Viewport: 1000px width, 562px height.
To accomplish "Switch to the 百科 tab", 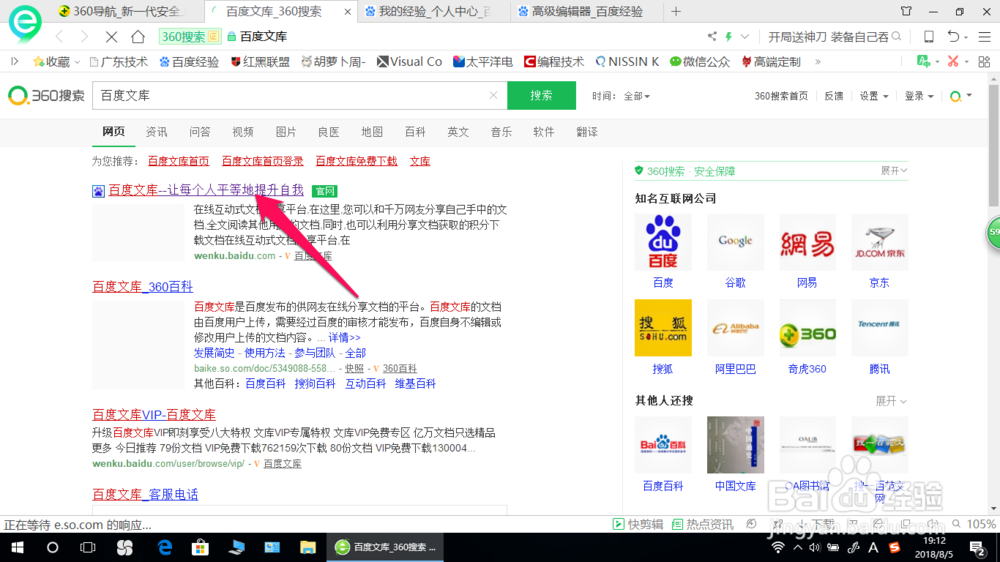I will (415, 132).
